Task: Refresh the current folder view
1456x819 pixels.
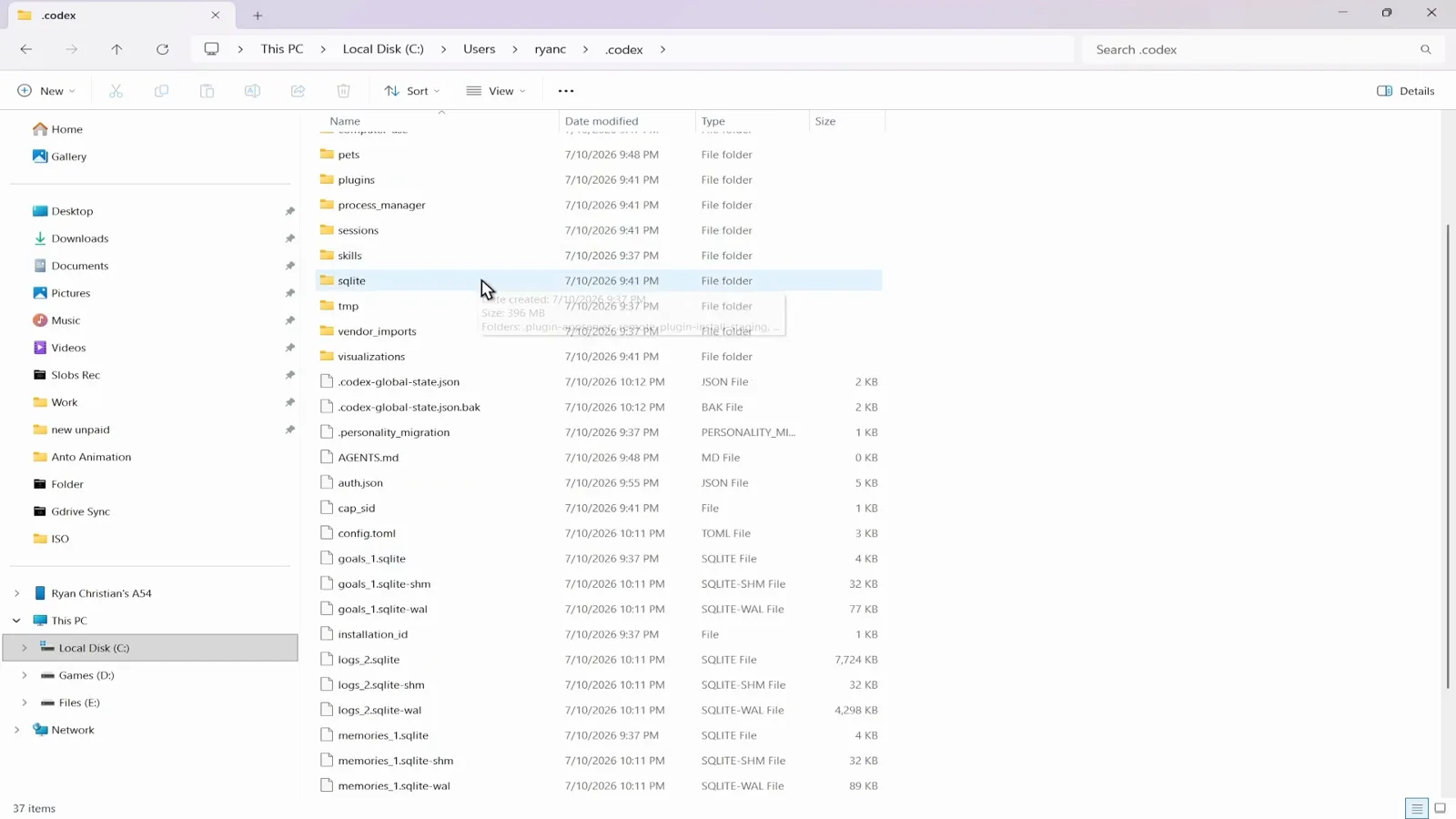Action: pyautogui.click(x=162, y=49)
